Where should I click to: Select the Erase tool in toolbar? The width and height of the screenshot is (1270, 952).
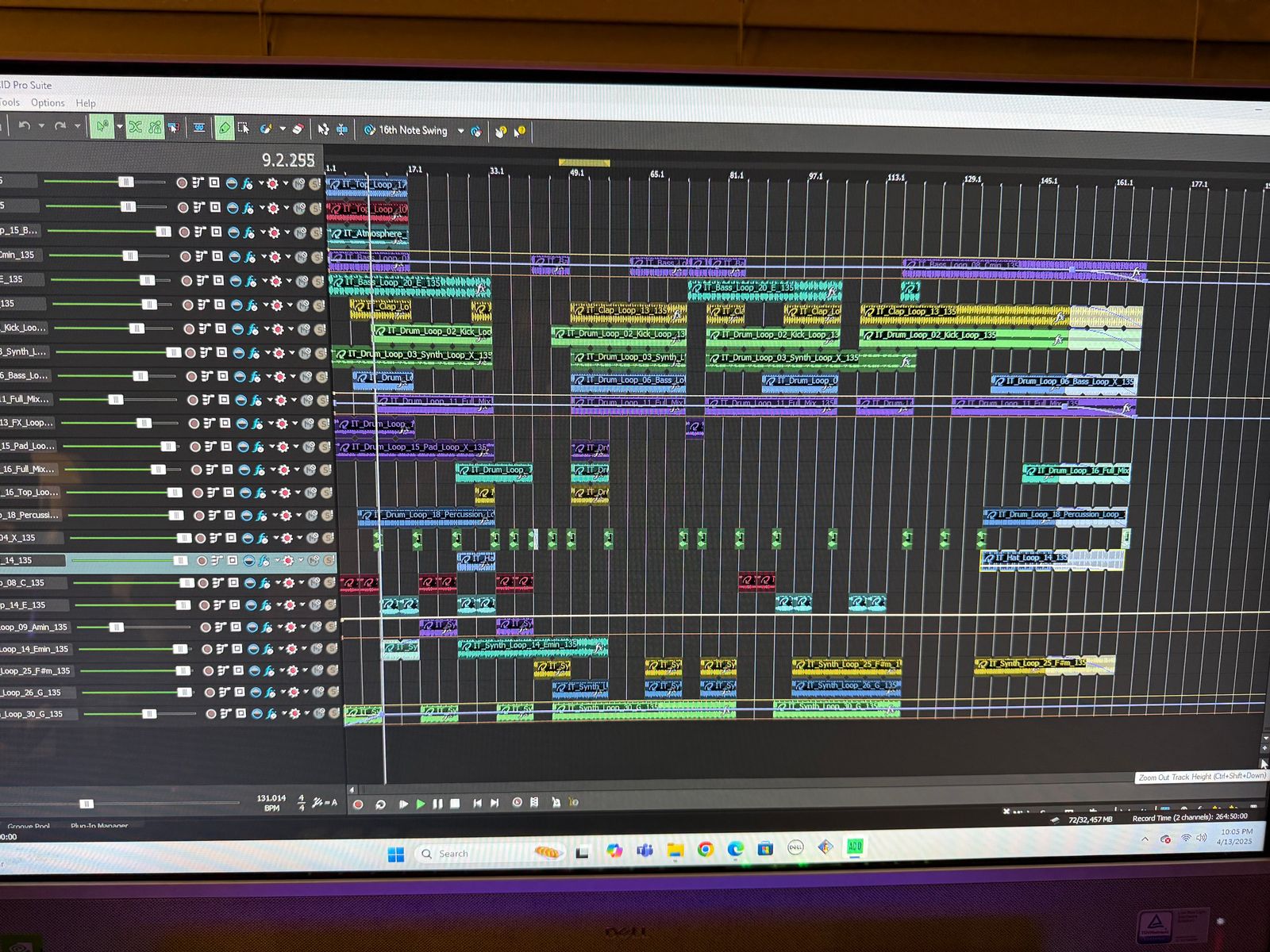coord(298,129)
